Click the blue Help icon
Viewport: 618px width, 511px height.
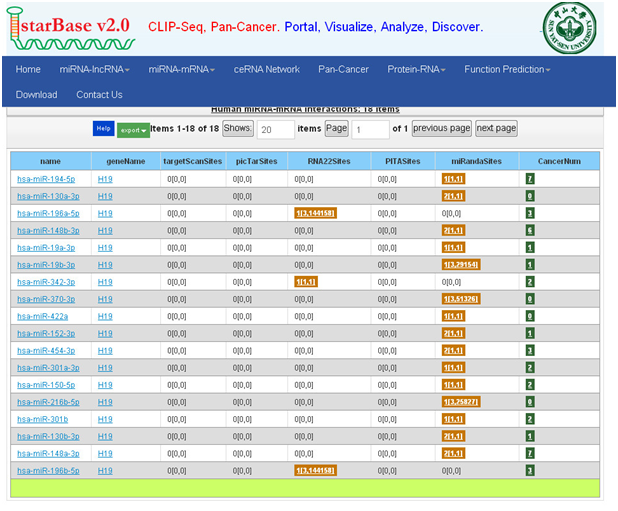point(103,129)
